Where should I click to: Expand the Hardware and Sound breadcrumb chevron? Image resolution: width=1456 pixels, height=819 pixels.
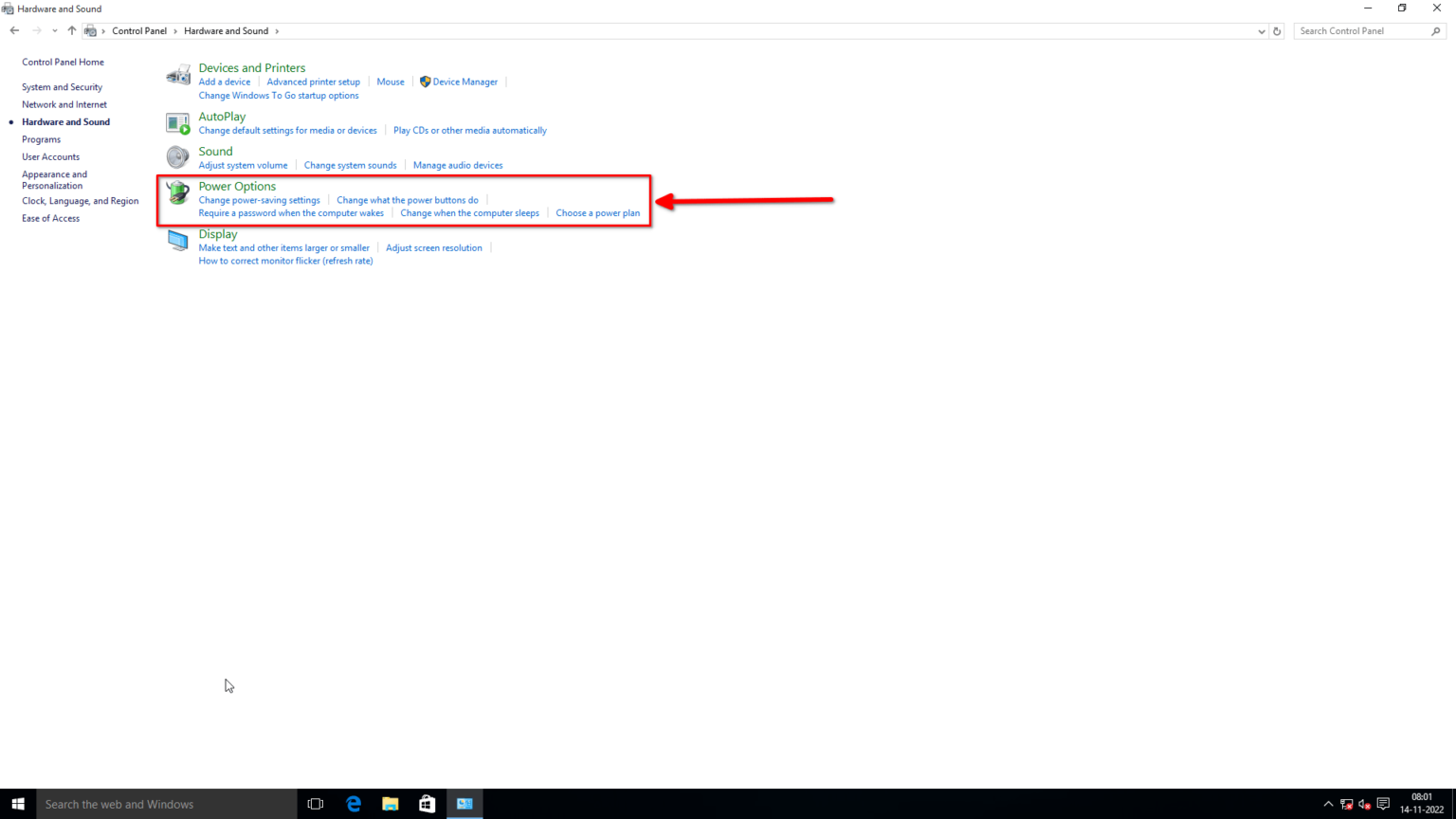pos(277,31)
